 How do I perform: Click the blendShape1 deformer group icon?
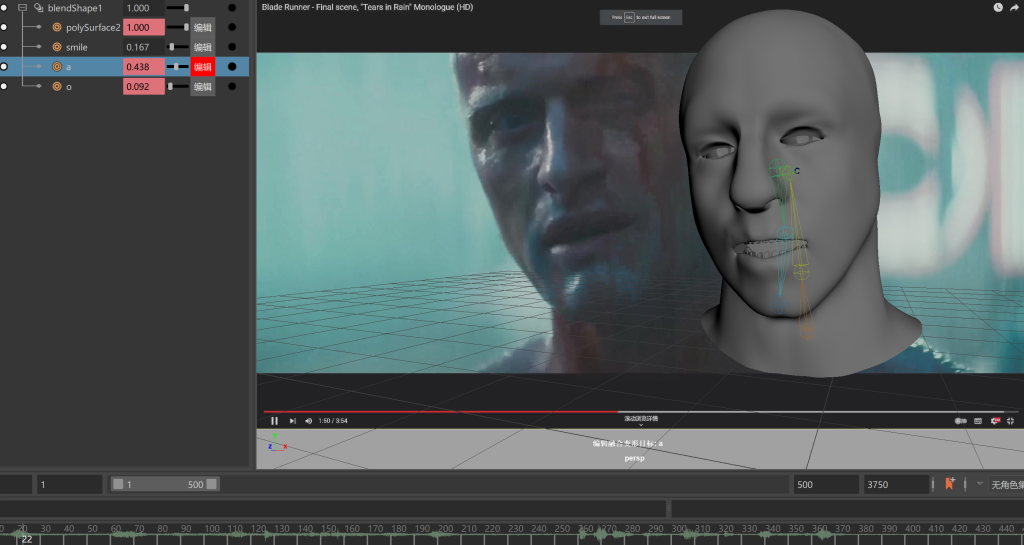(x=39, y=8)
